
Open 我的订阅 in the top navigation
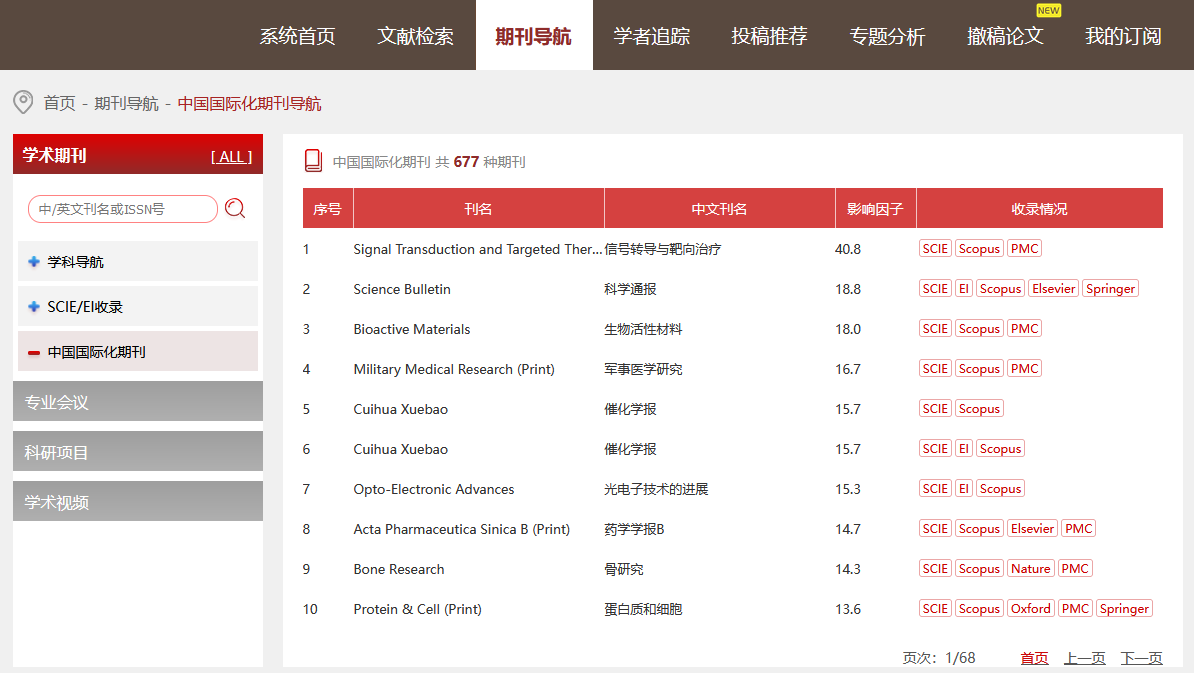[1123, 36]
